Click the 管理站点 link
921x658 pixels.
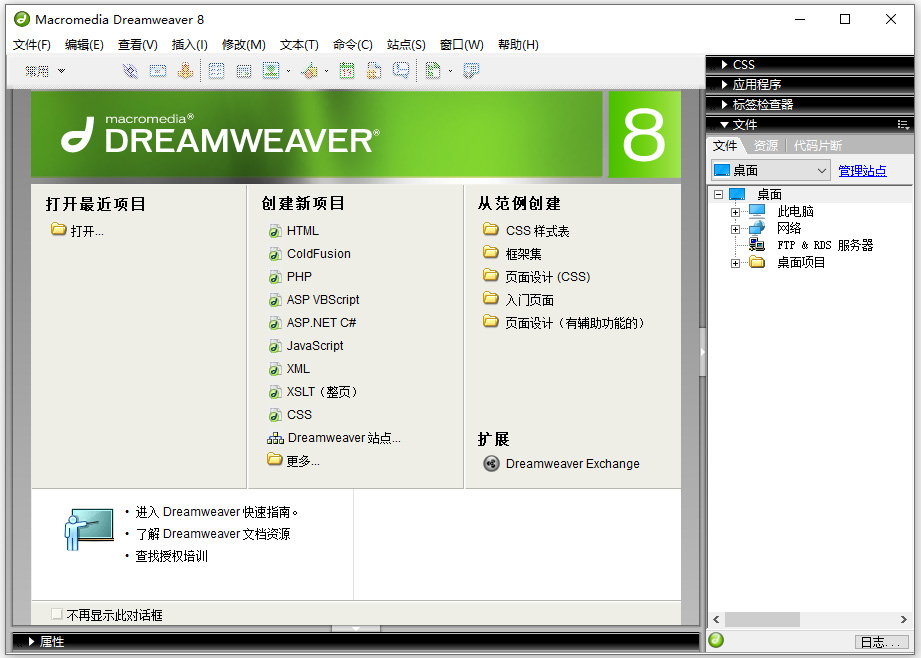click(x=862, y=171)
